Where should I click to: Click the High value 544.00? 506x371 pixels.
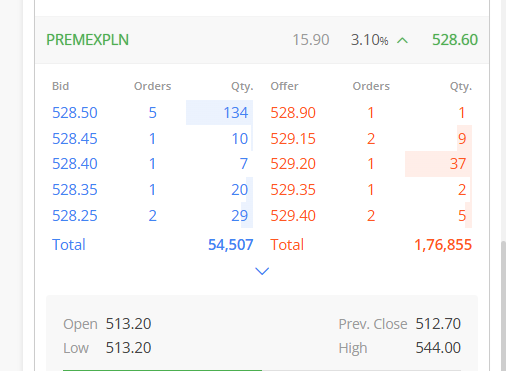438,348
